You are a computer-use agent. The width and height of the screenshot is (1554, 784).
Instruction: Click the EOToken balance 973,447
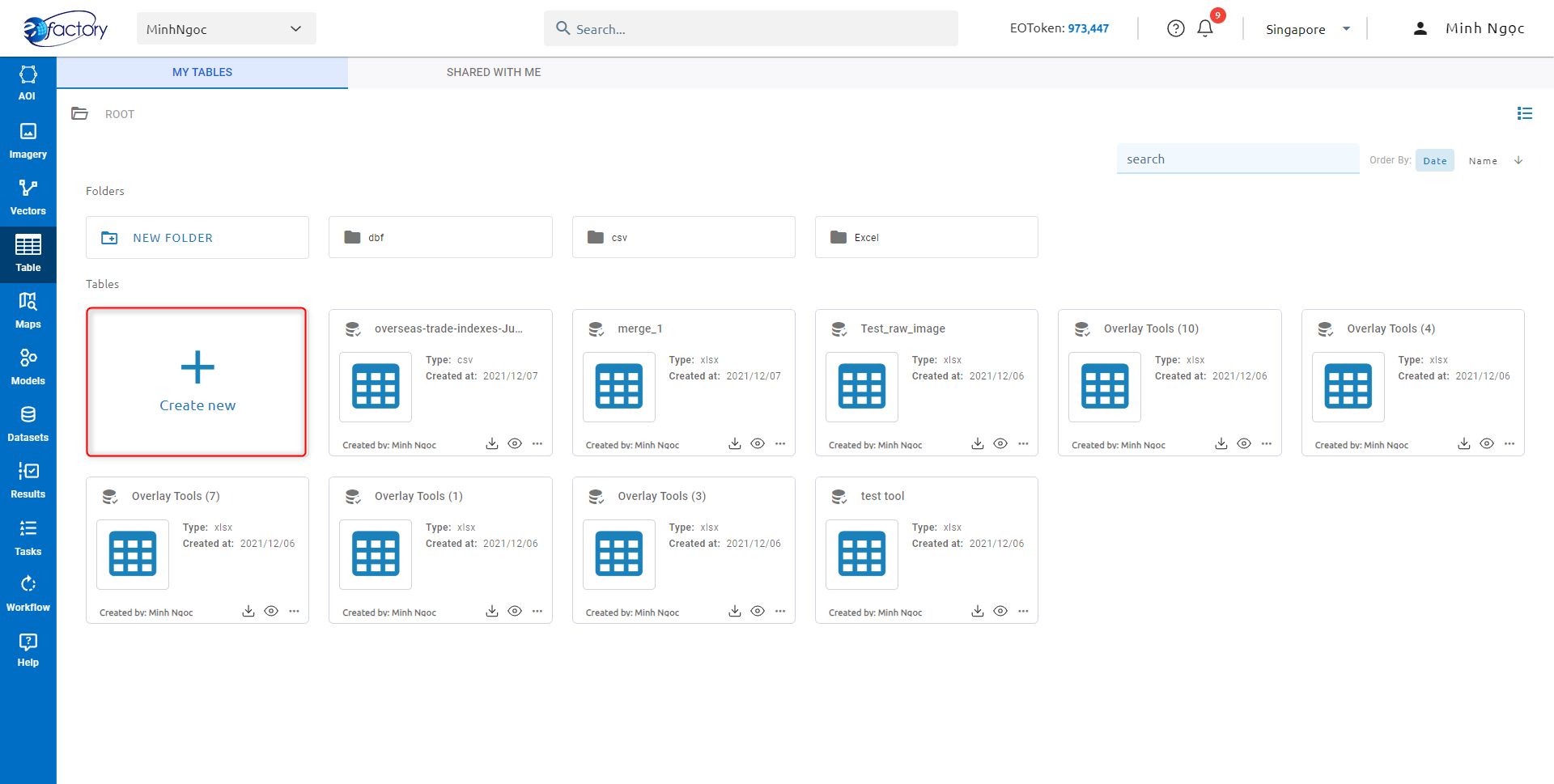click(x=1088, y=28)
